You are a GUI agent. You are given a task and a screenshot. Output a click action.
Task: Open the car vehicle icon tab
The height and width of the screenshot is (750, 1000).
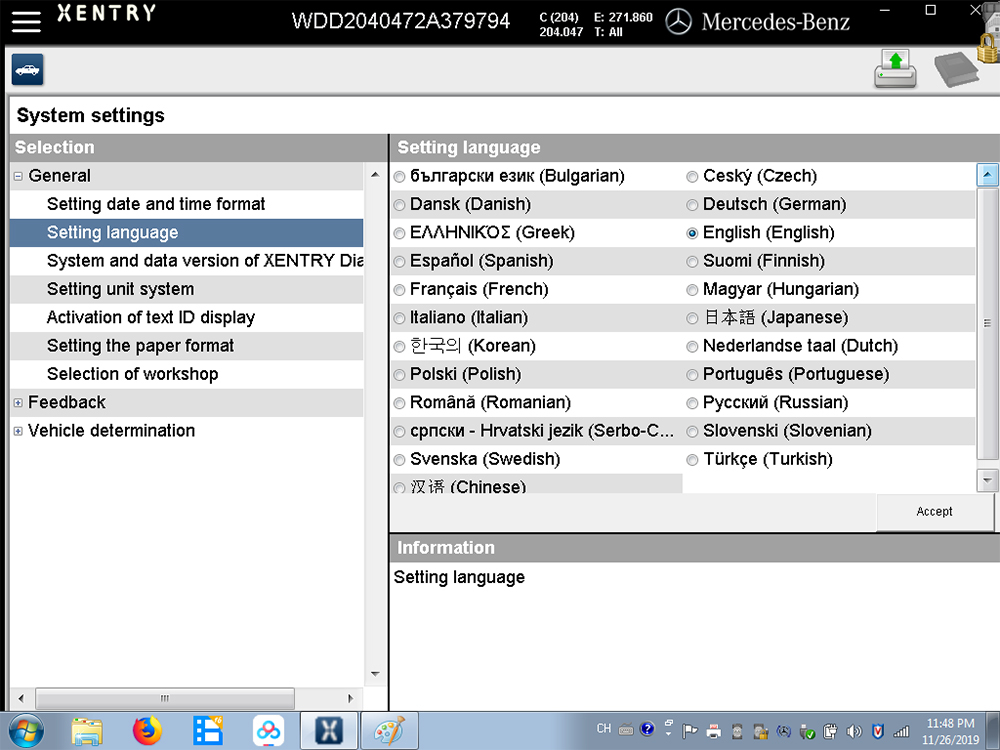27,70
